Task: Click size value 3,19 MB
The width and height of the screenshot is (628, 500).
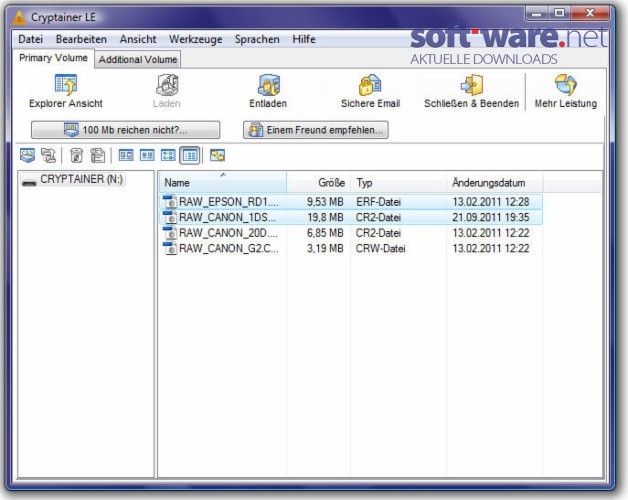Action: pyautogui.click(x=325, y=249)
